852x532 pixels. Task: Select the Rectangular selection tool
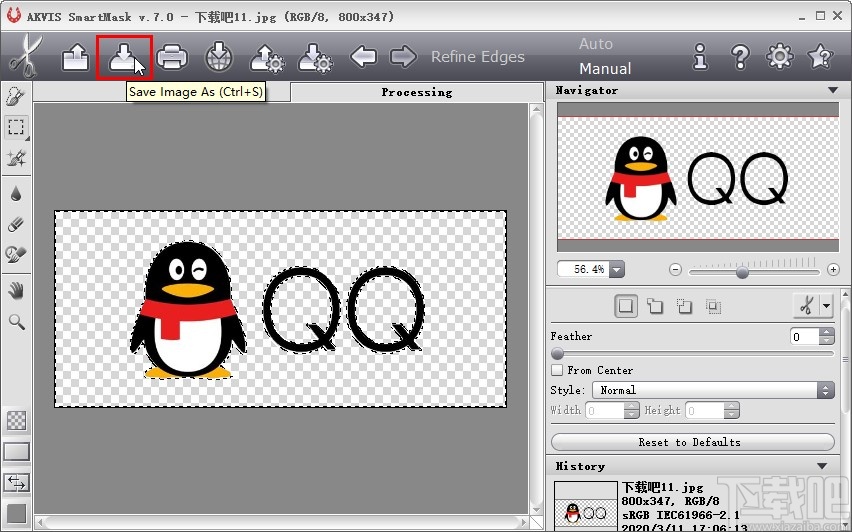coord(16,127)
